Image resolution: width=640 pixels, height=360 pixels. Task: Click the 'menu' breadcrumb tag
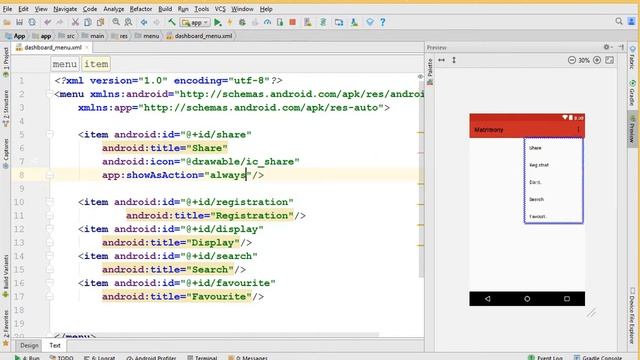click(x=64, y=64)
